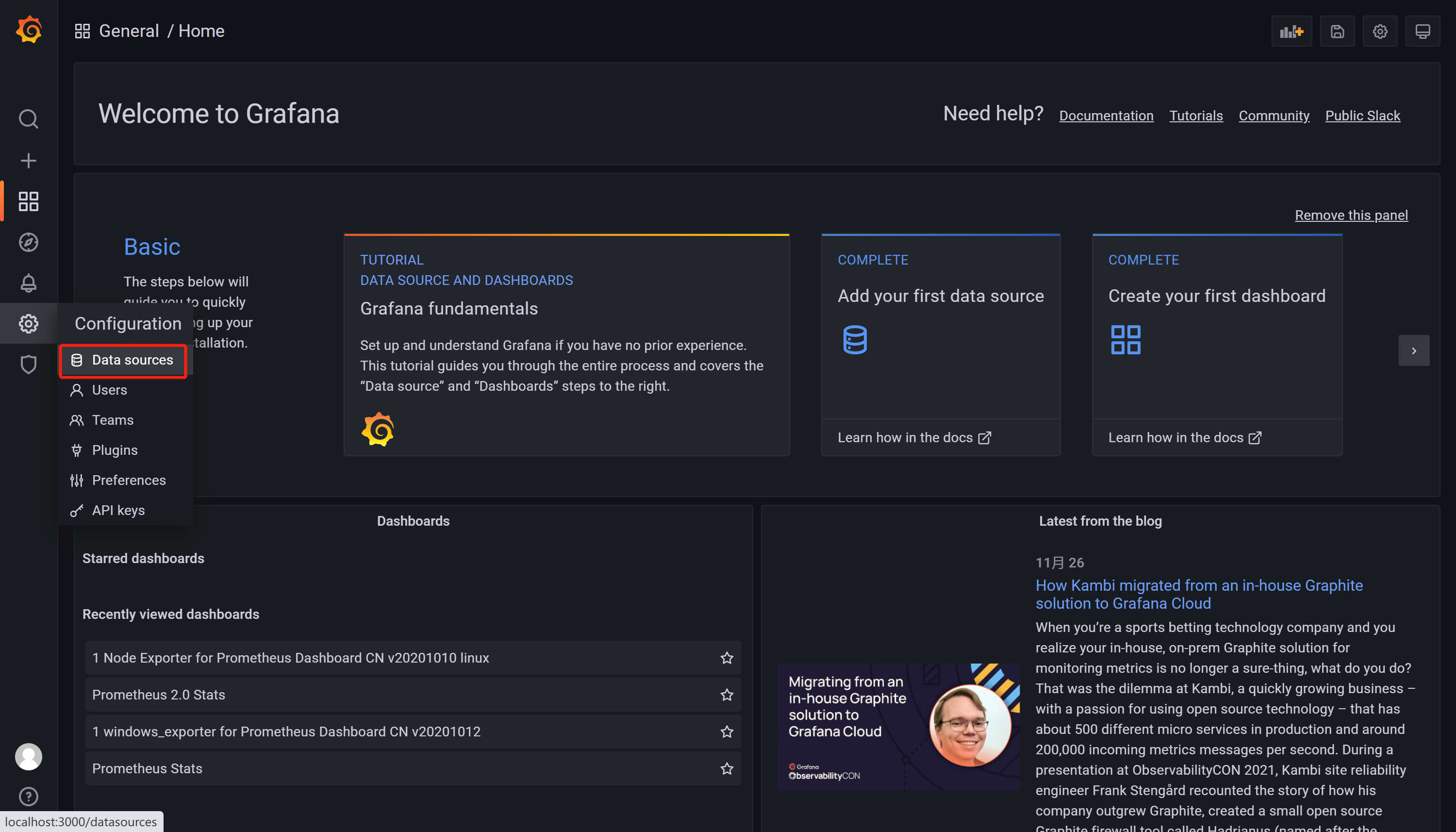
Task: Open the Dashboards four-squares sidebar icon
Action: coord(29,202)
